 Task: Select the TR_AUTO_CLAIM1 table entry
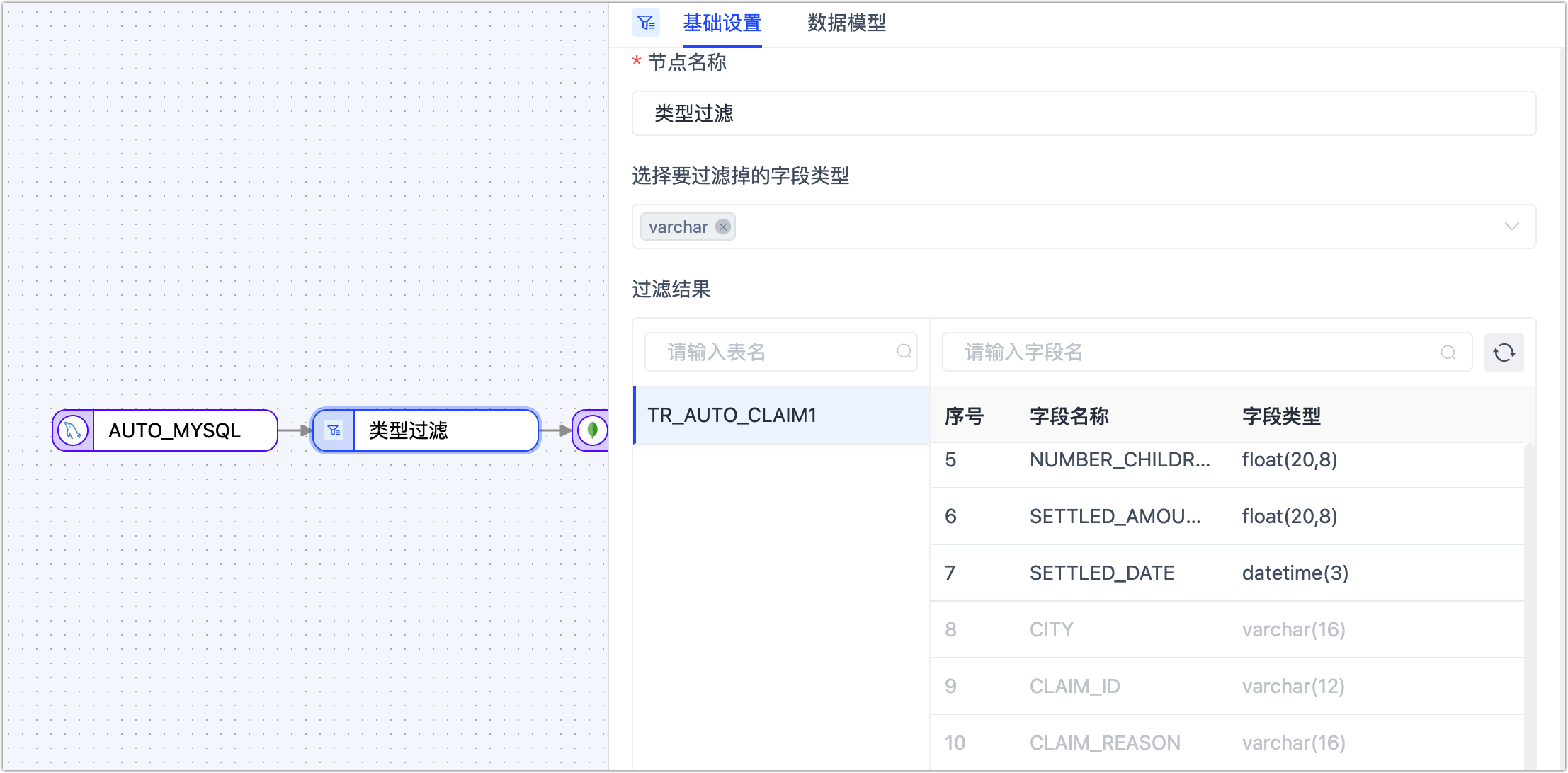tap(732, 416)
